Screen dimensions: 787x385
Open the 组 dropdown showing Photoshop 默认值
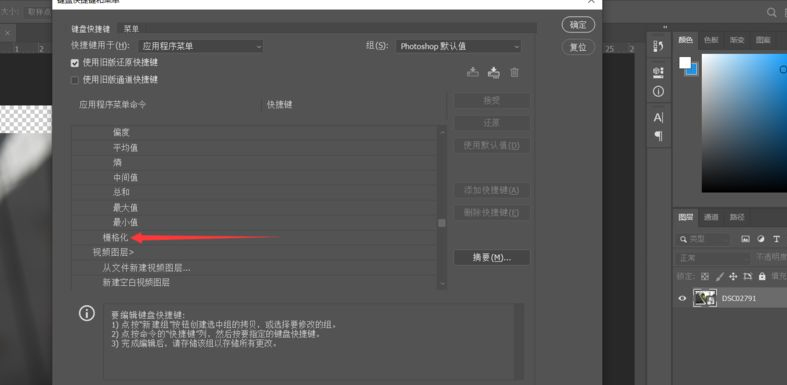coord(458,46)
